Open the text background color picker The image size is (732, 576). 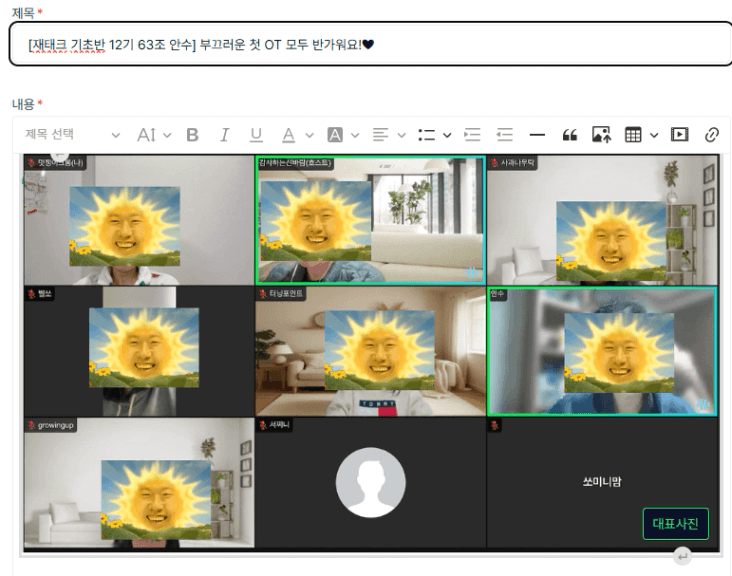[342, 135]
